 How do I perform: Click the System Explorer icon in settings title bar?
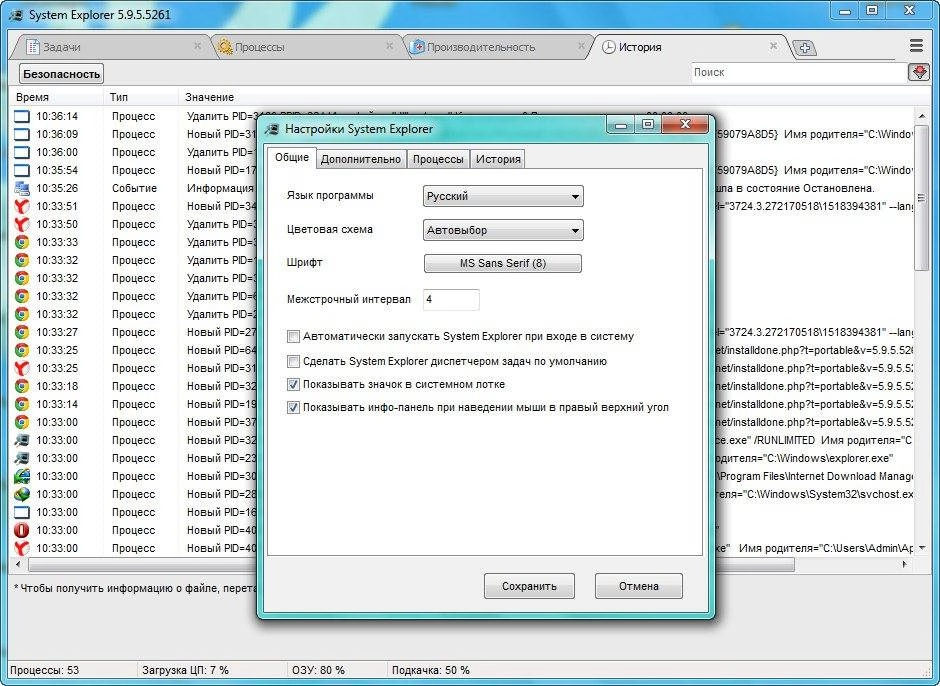point(272,129)
